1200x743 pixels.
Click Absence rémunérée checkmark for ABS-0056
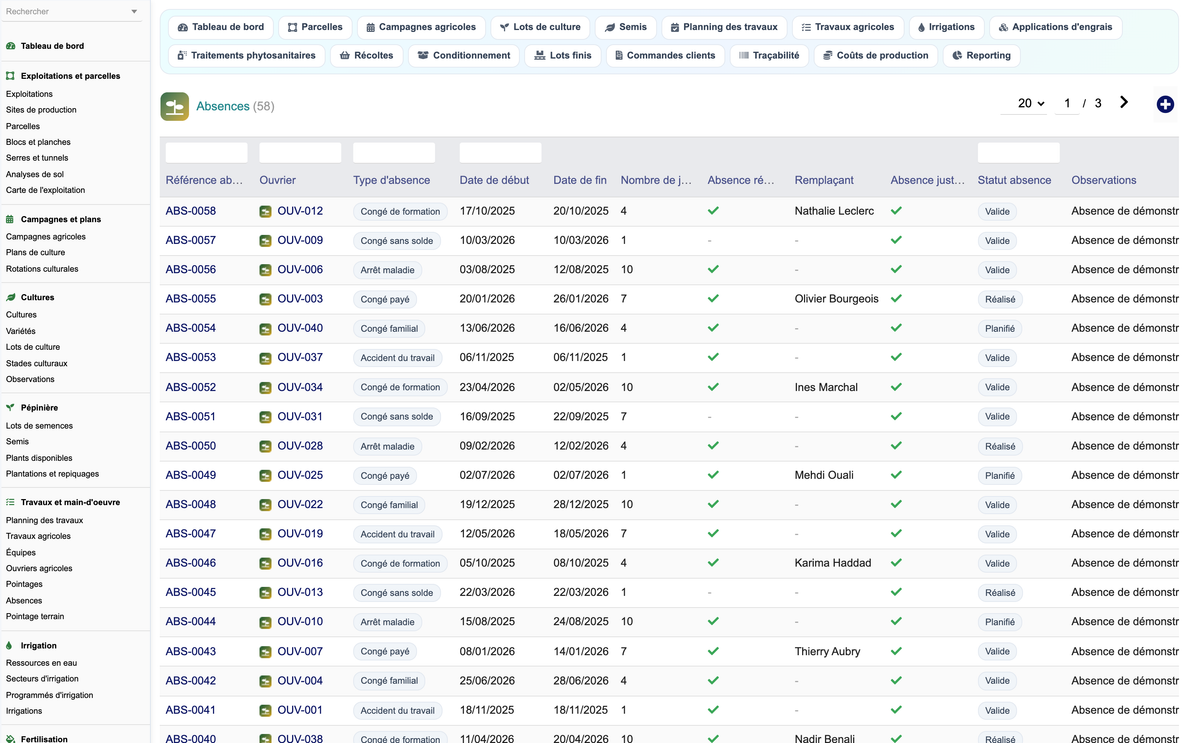coord(713,269)
